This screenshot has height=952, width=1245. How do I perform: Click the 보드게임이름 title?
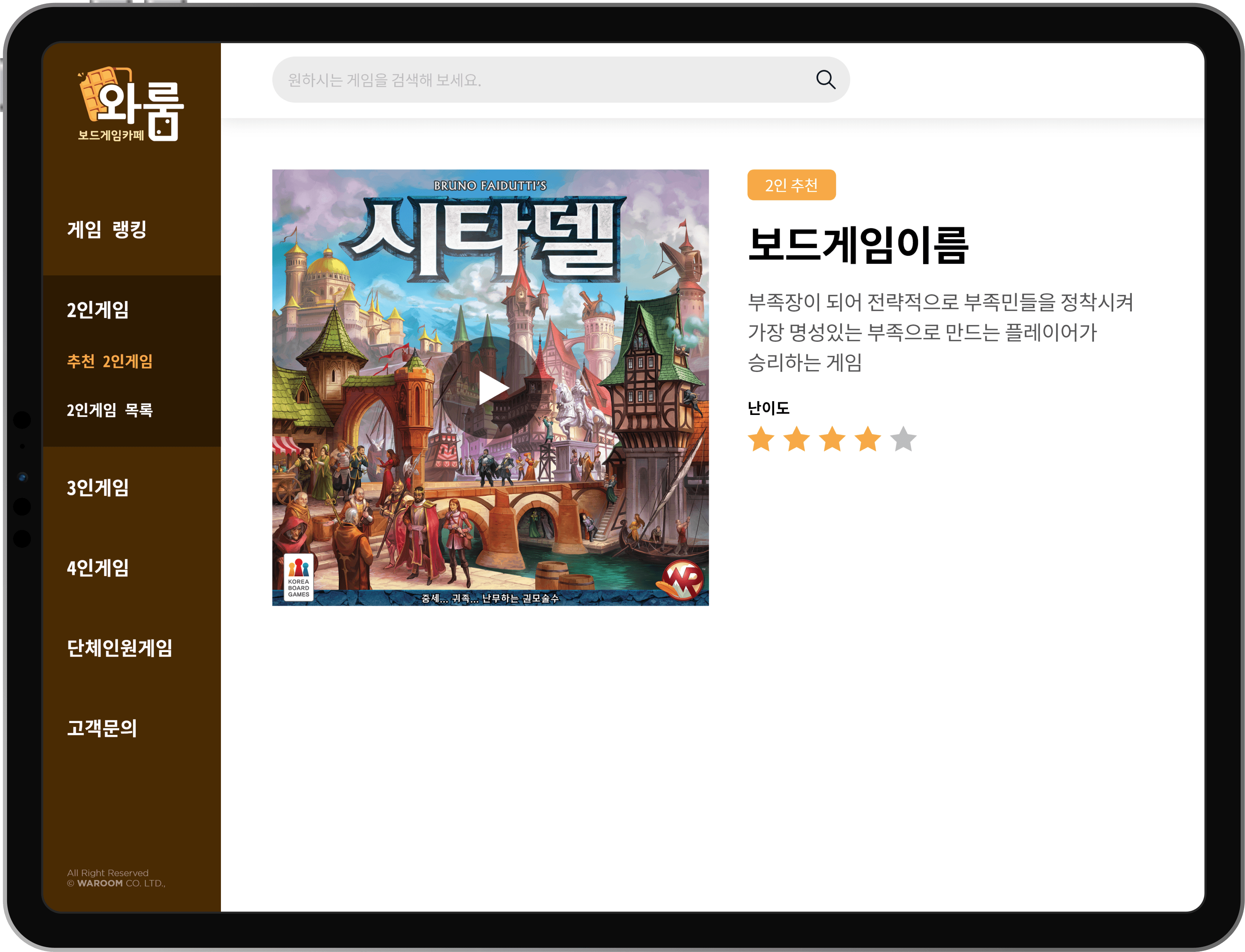point(858,245)
